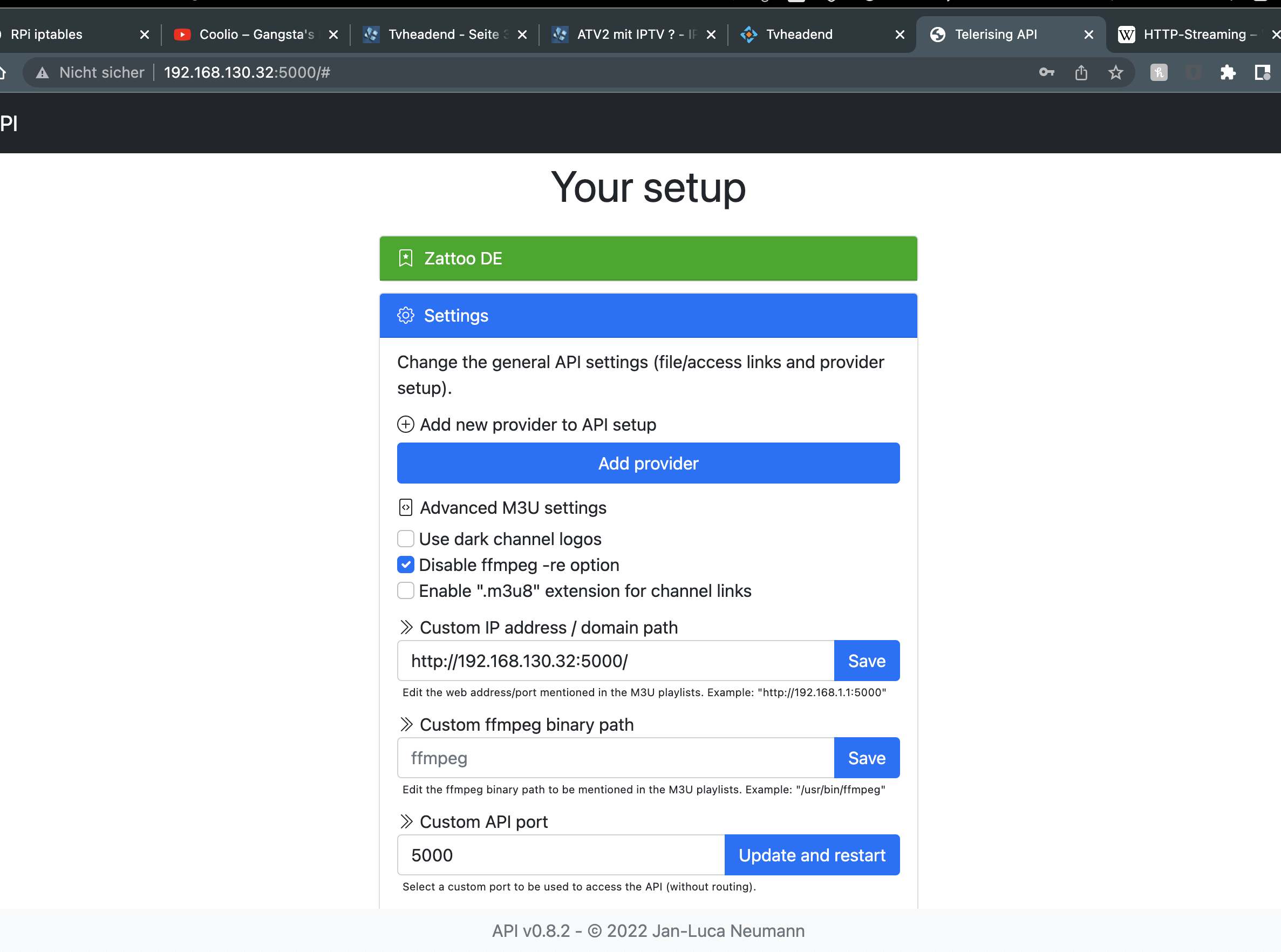The image size is (1281, 952).
Task: Click the "Edit the ffmpeg binary path" hint text
Action: 644,790
